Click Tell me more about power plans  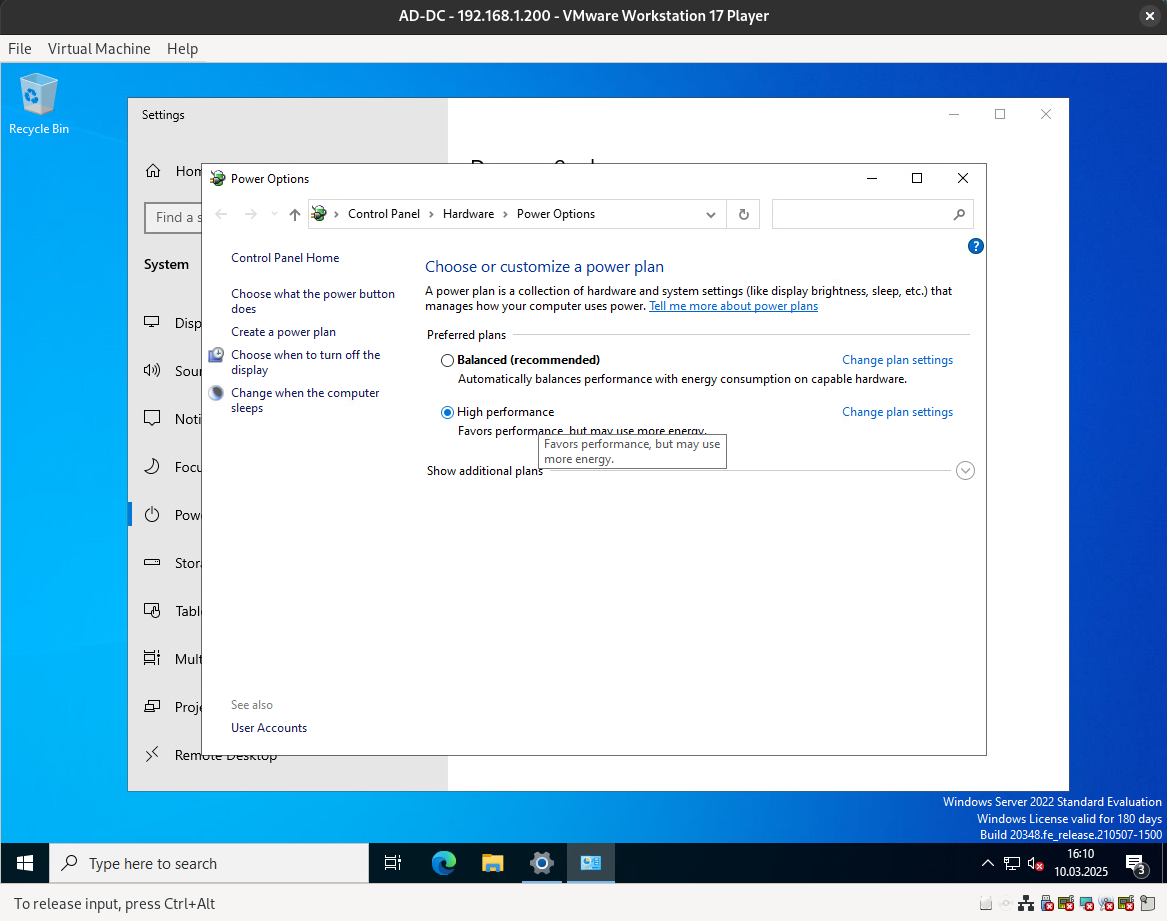click(733, 306)
